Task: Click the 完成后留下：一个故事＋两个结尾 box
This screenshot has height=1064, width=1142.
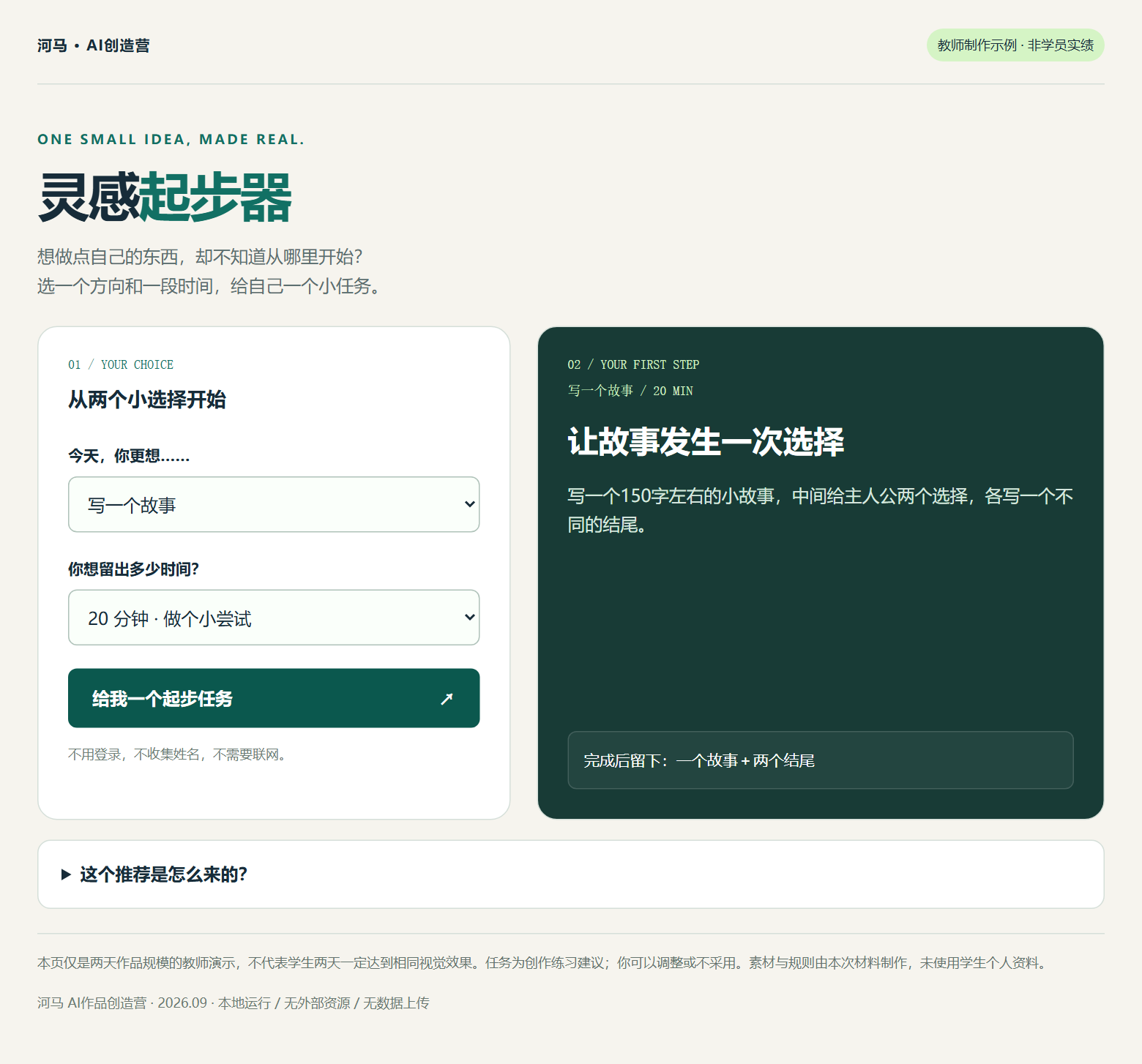Action: (821, 760)
